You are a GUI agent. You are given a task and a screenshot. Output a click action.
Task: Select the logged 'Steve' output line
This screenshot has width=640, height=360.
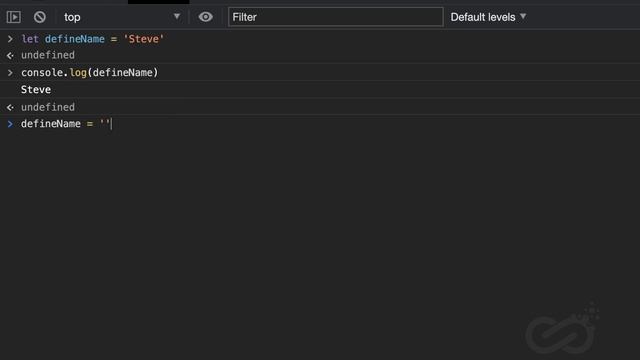[36, 90]
